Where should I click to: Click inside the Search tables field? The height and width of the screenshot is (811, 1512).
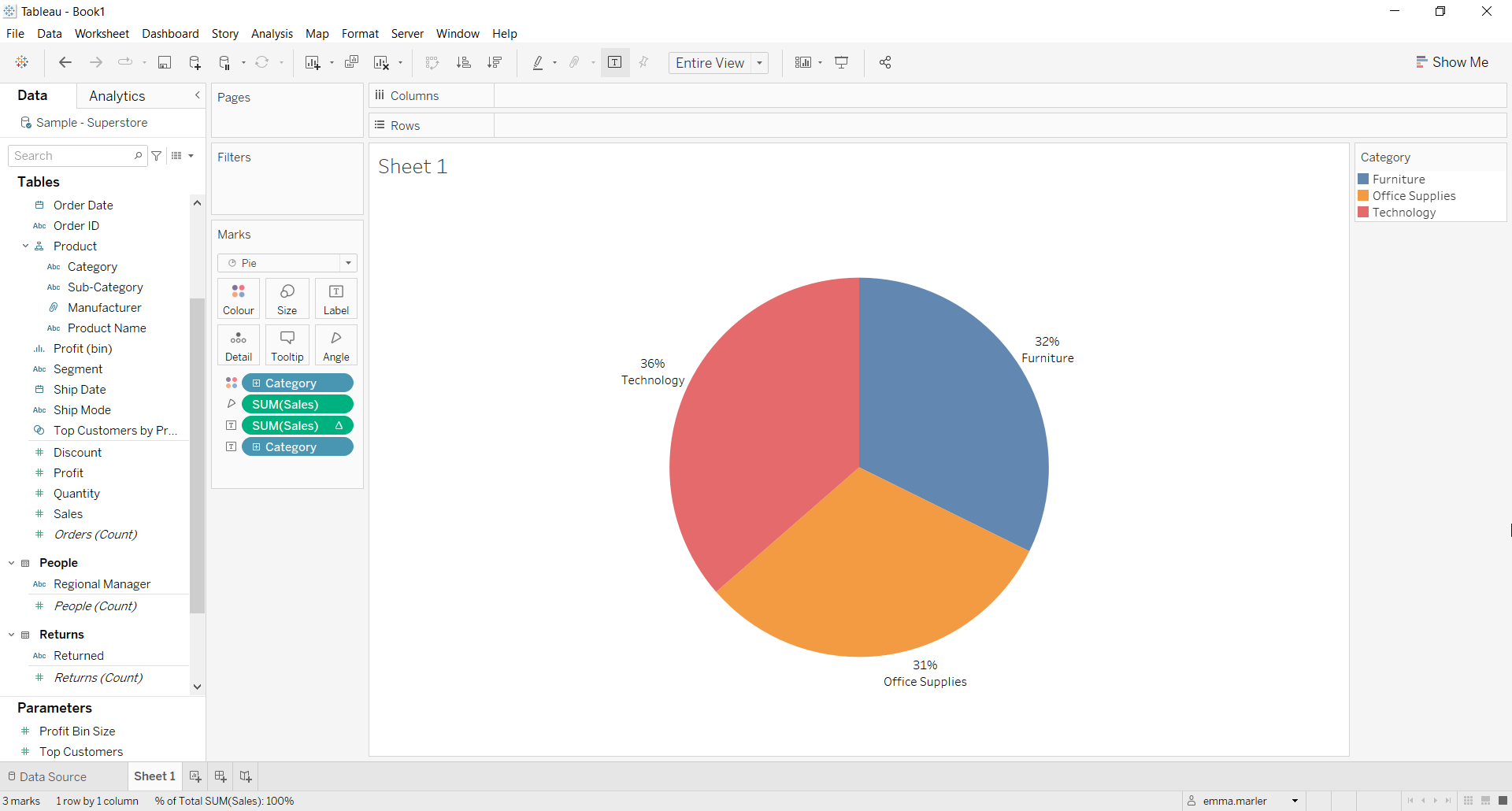point(71,155)
